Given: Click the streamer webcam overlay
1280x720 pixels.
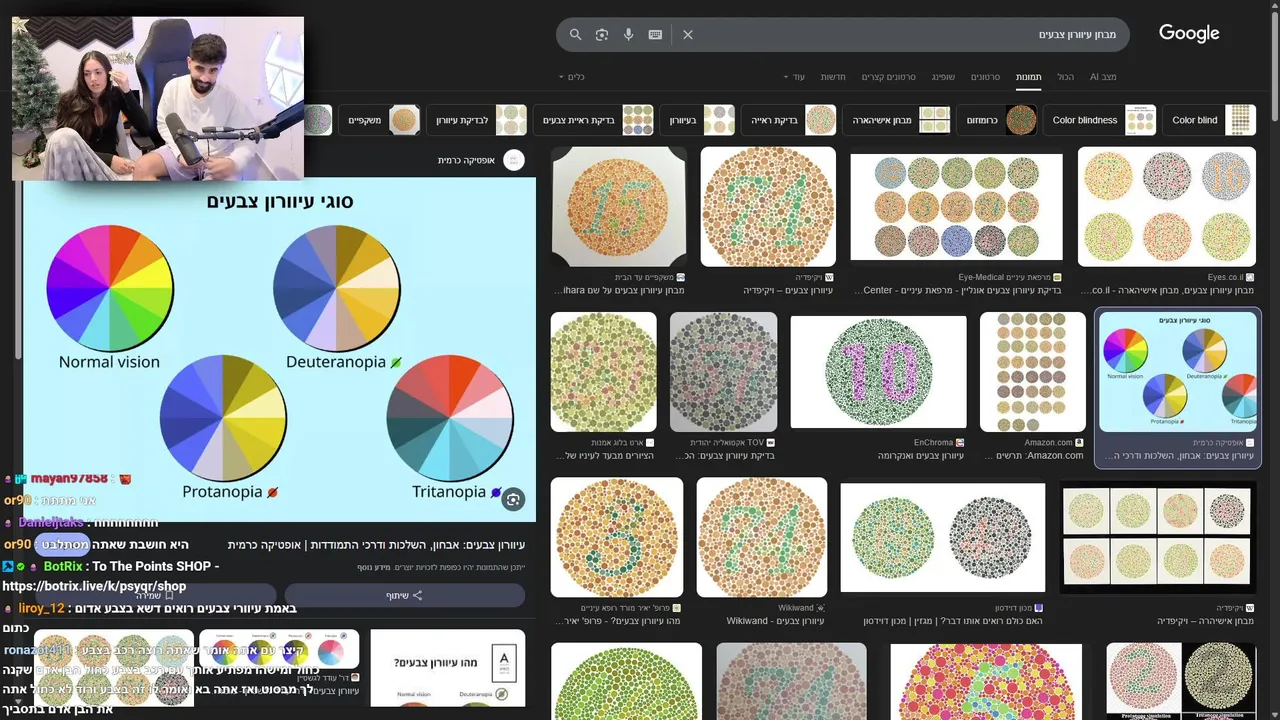Looking at the screenshot, I should click(x=158, y=98).
